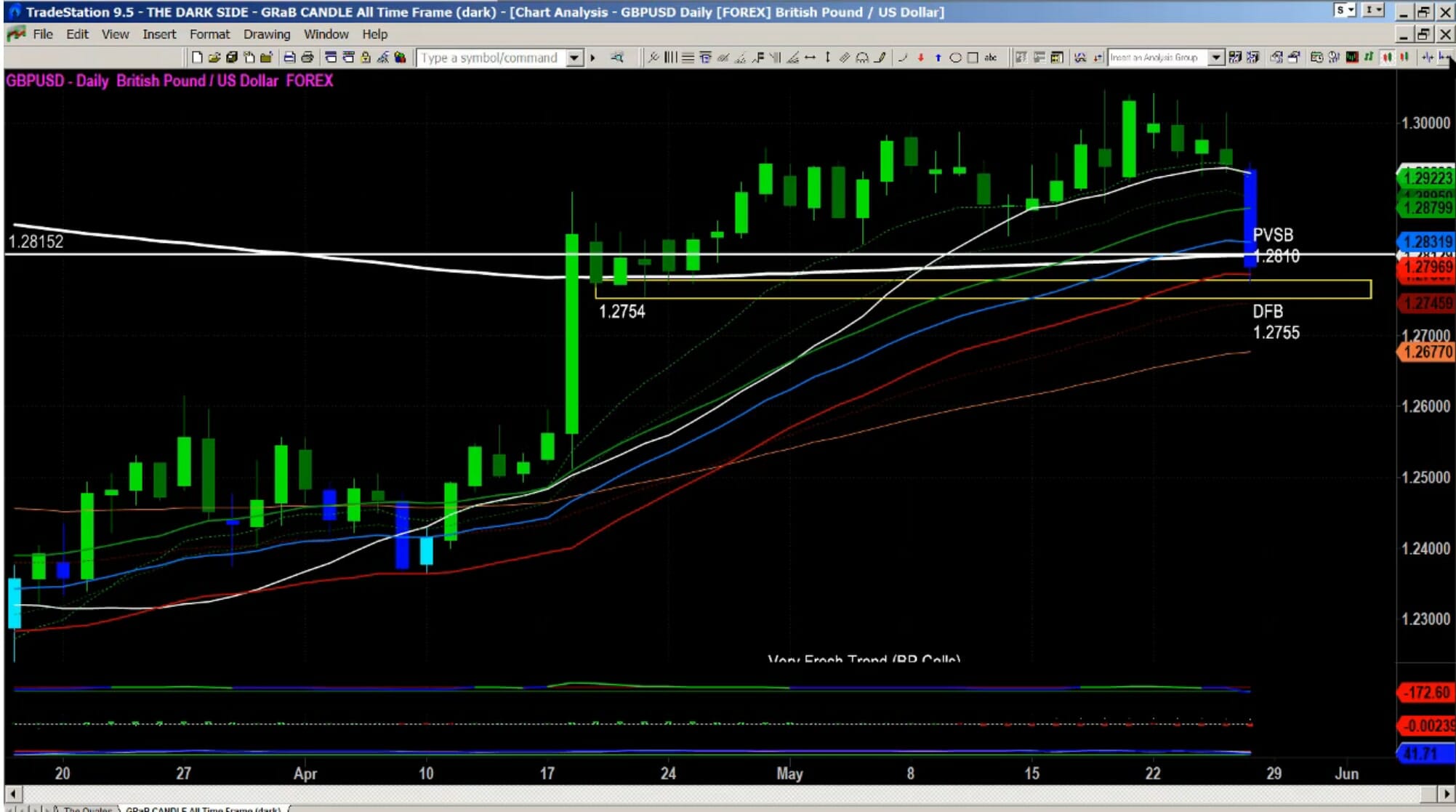
Task: Expand the symbol/command dropdown arrow
Action: tap(574, 57)
